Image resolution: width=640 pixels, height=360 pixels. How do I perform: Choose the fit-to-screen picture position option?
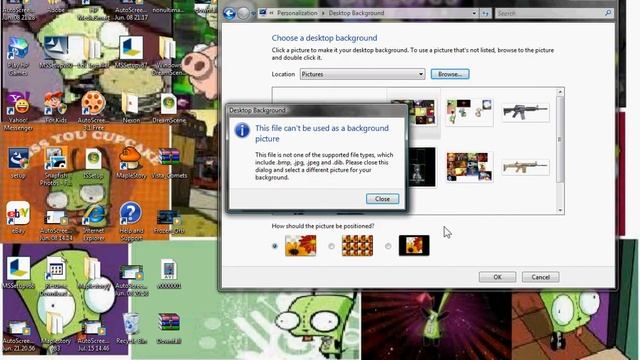pyautogui.click(x=275, y=246)
